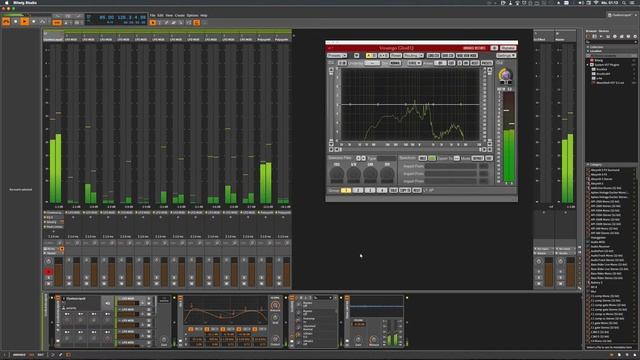The width and height of the screenshot is (640, 360).
Task: Click GlissEQ graph top-left zoom arrow
Action: tap(331, 70)
